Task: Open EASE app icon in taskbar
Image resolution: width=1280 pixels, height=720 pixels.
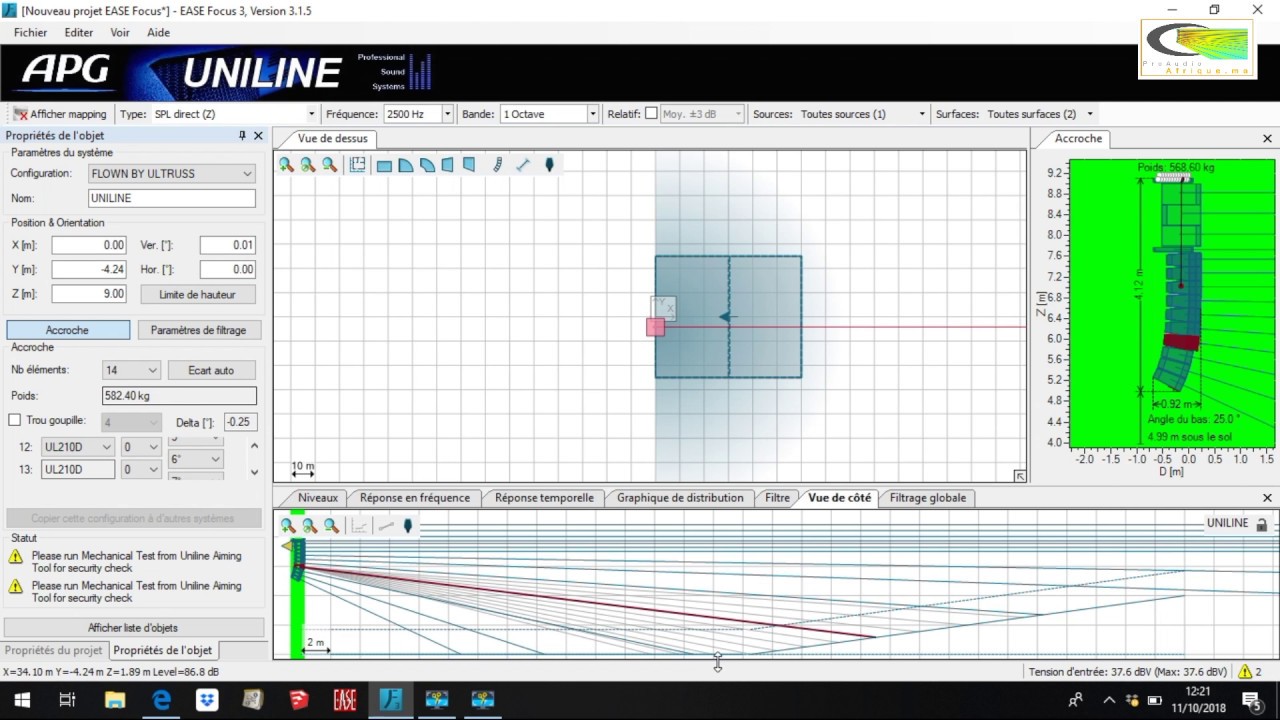Action: [345, 700]
